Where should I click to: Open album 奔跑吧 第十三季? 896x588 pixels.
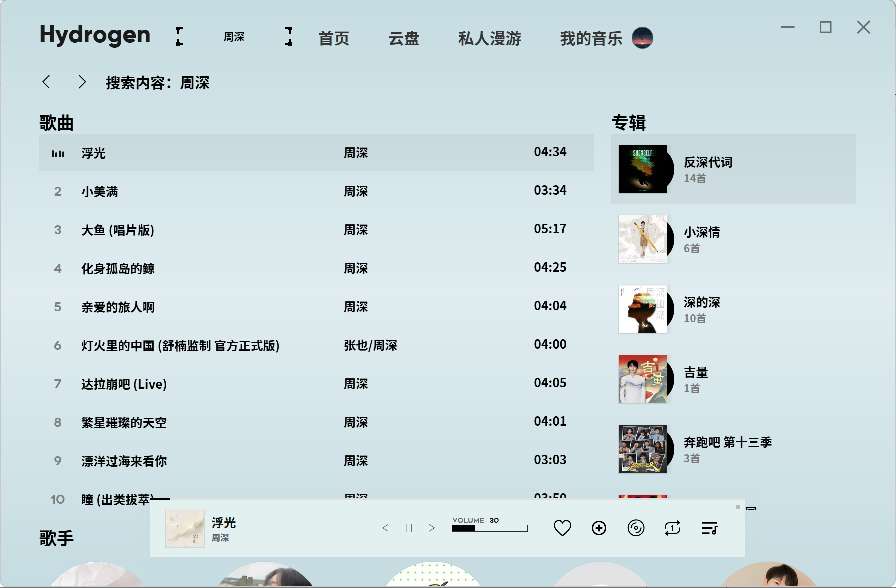733,449
